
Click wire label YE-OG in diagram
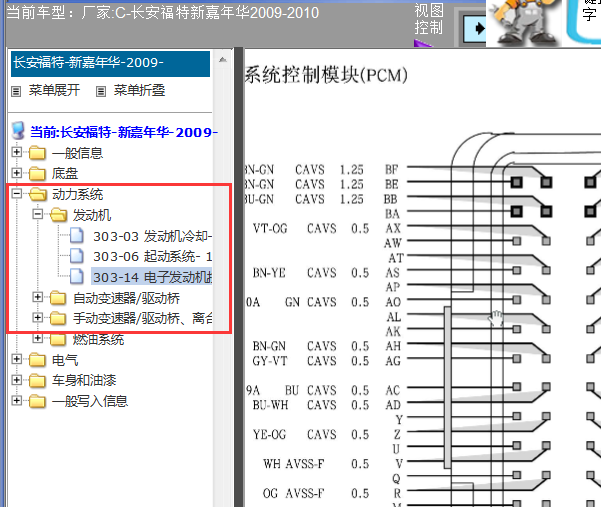pyautogui.click(x=269, y=435)
